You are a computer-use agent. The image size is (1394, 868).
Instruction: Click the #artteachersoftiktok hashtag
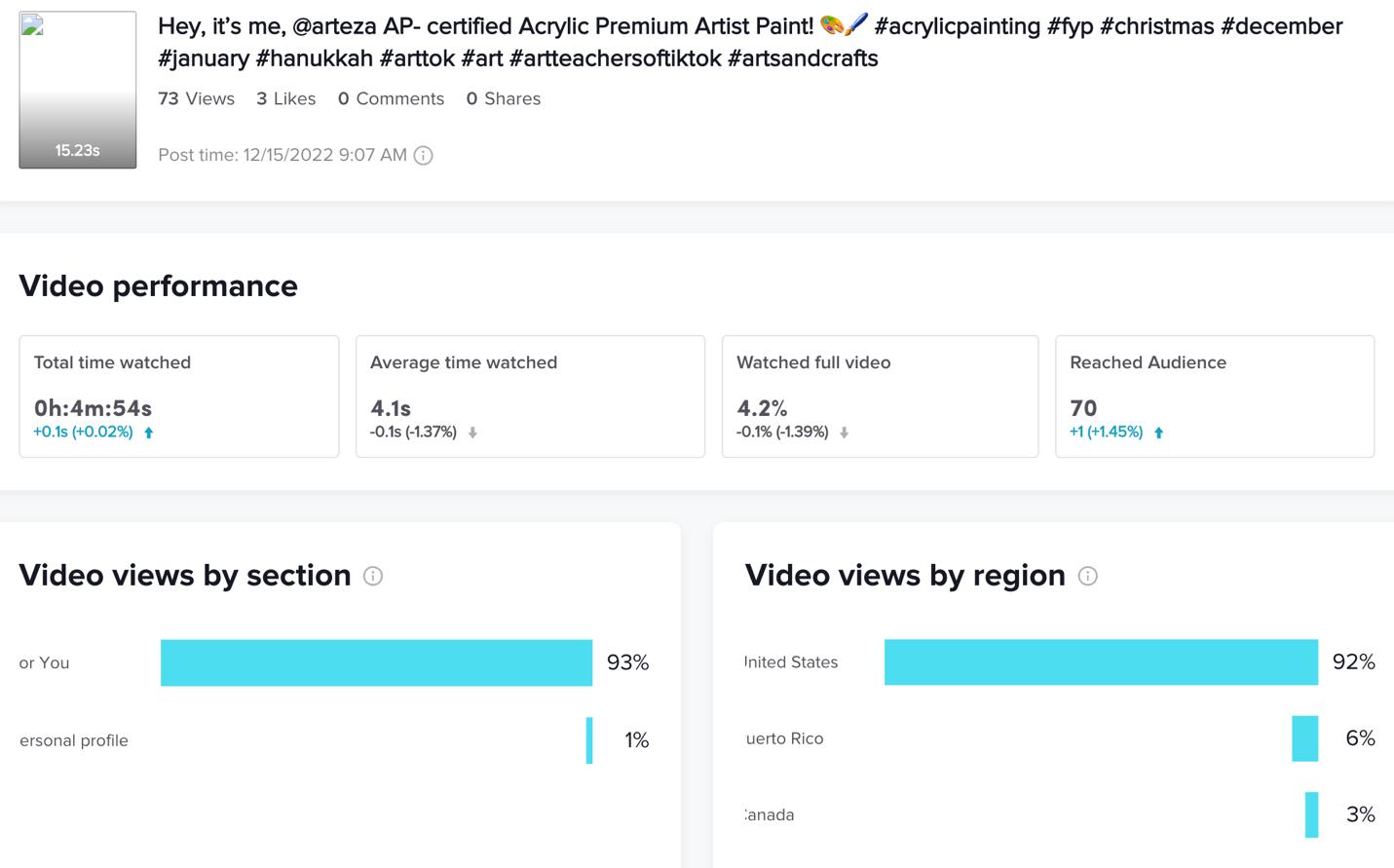click(x=615, y=58)
